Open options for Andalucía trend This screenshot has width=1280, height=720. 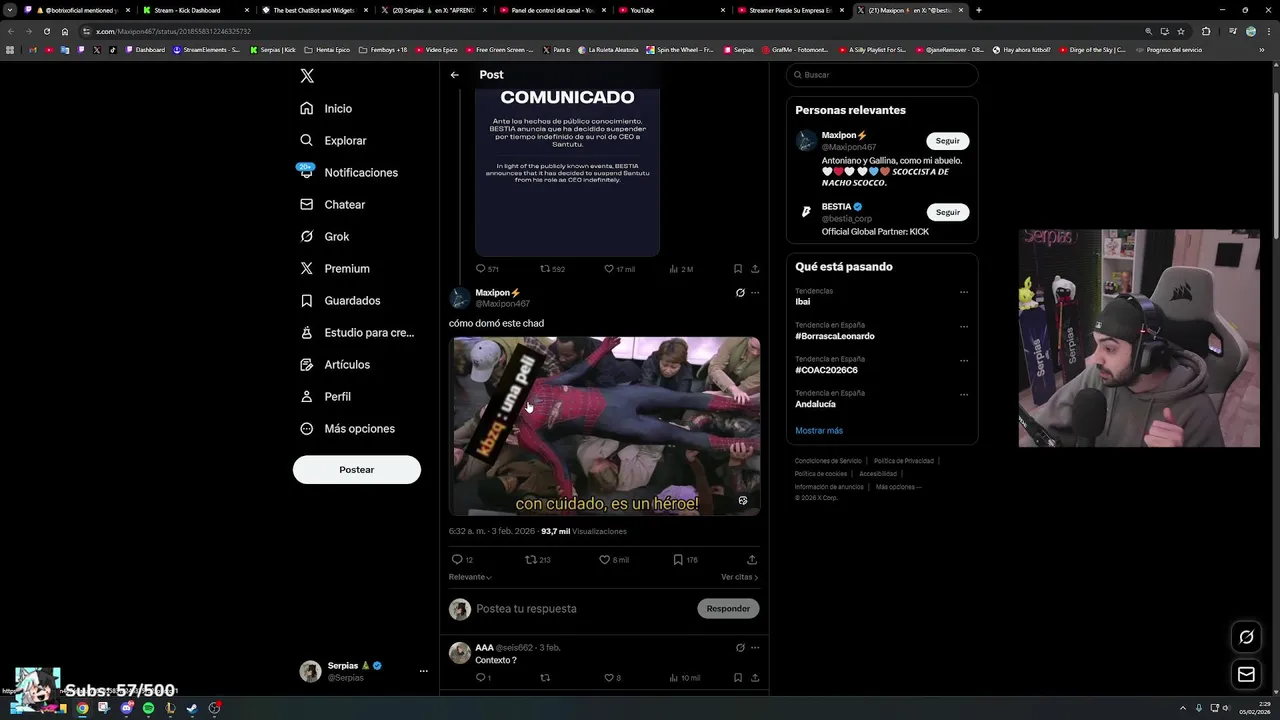coord(964,394)
